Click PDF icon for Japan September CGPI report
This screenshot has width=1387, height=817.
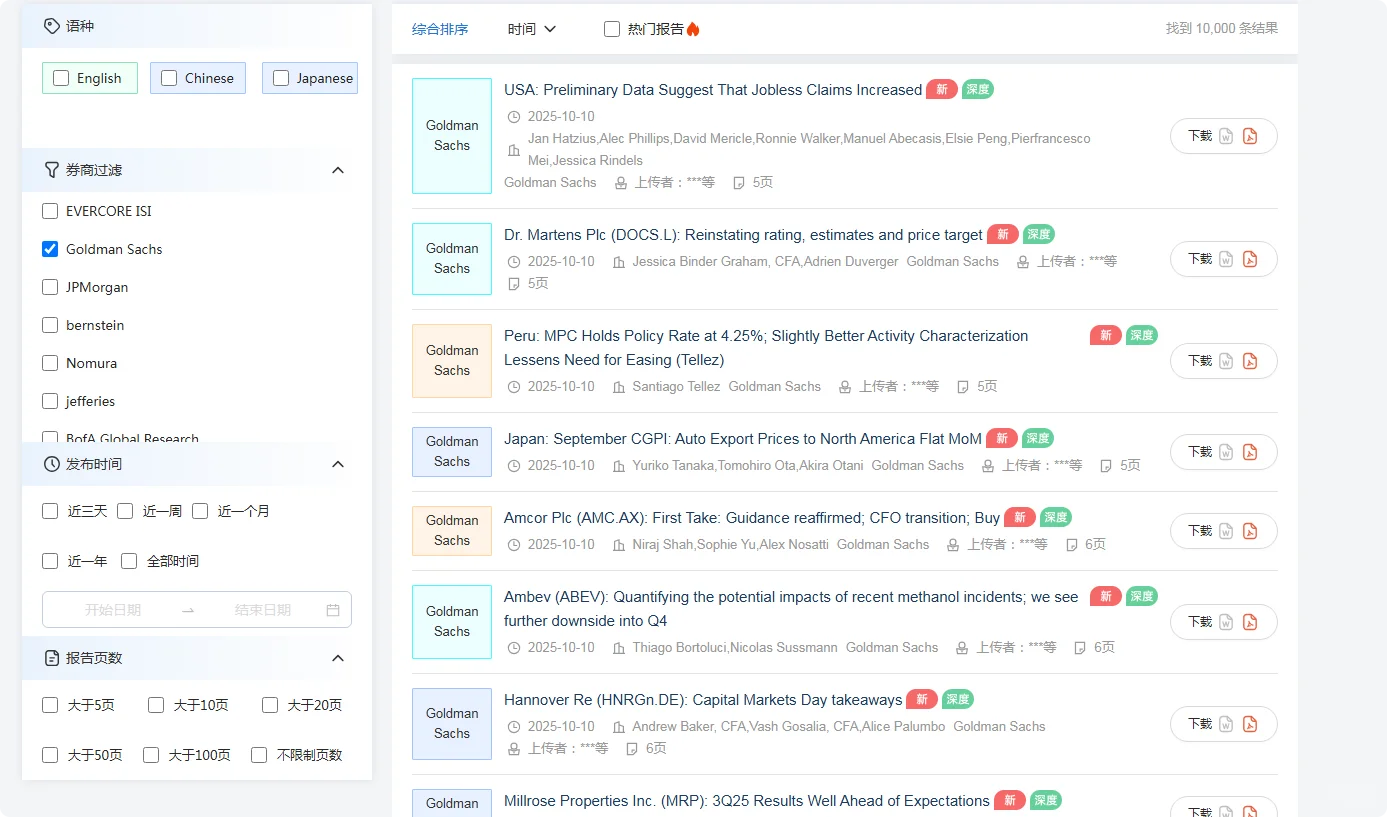click(x=1250, y=452)
